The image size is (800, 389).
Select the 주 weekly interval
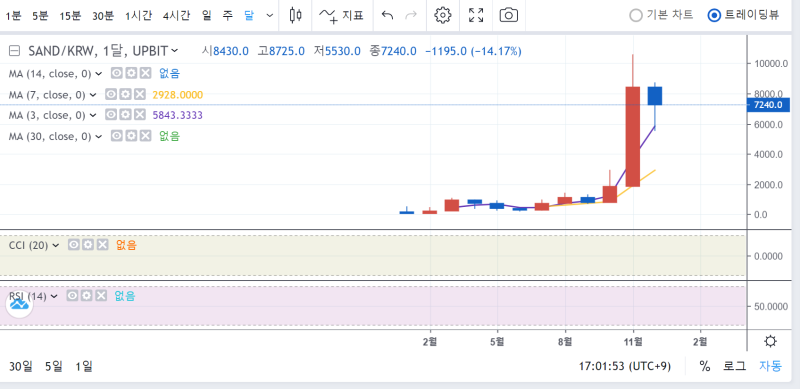tap(228, 16)
